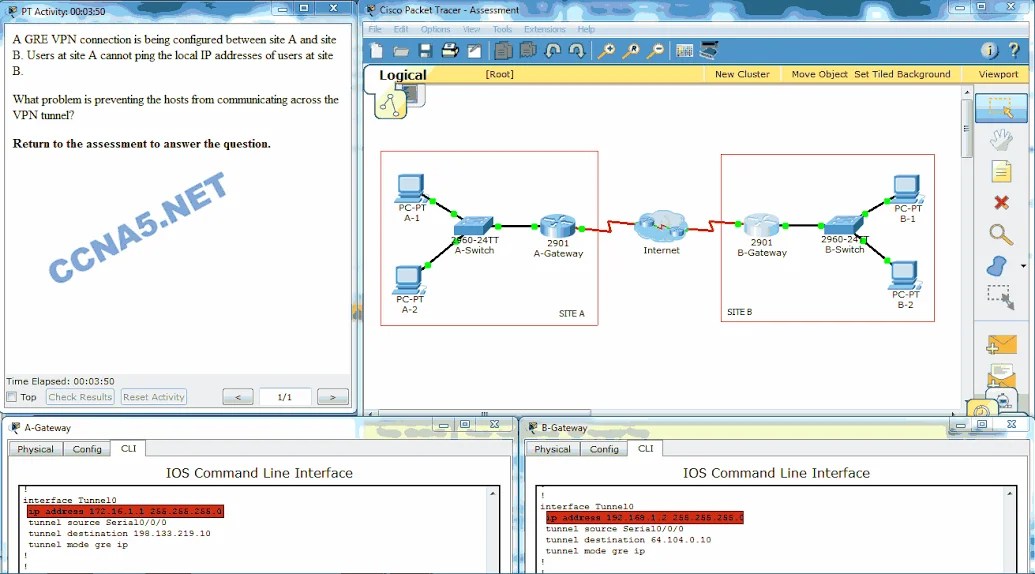The width and height of the screenshot is (1035, 574).
Task: Open the Edit menu
Action: point(401,29)
